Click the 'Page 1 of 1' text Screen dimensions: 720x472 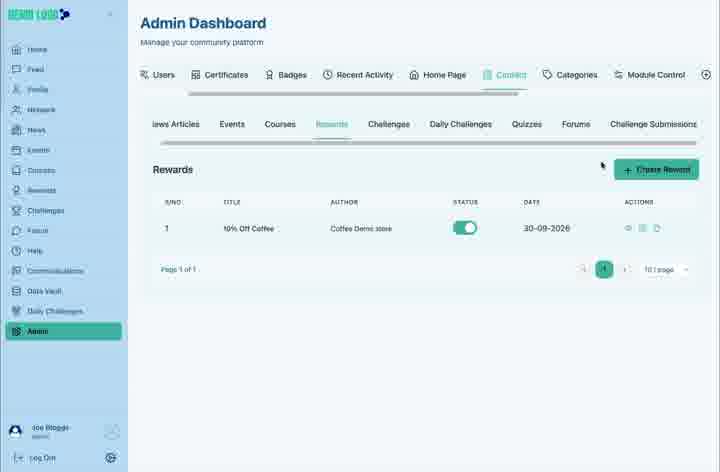pyautogui.click(x=179, y=270)
